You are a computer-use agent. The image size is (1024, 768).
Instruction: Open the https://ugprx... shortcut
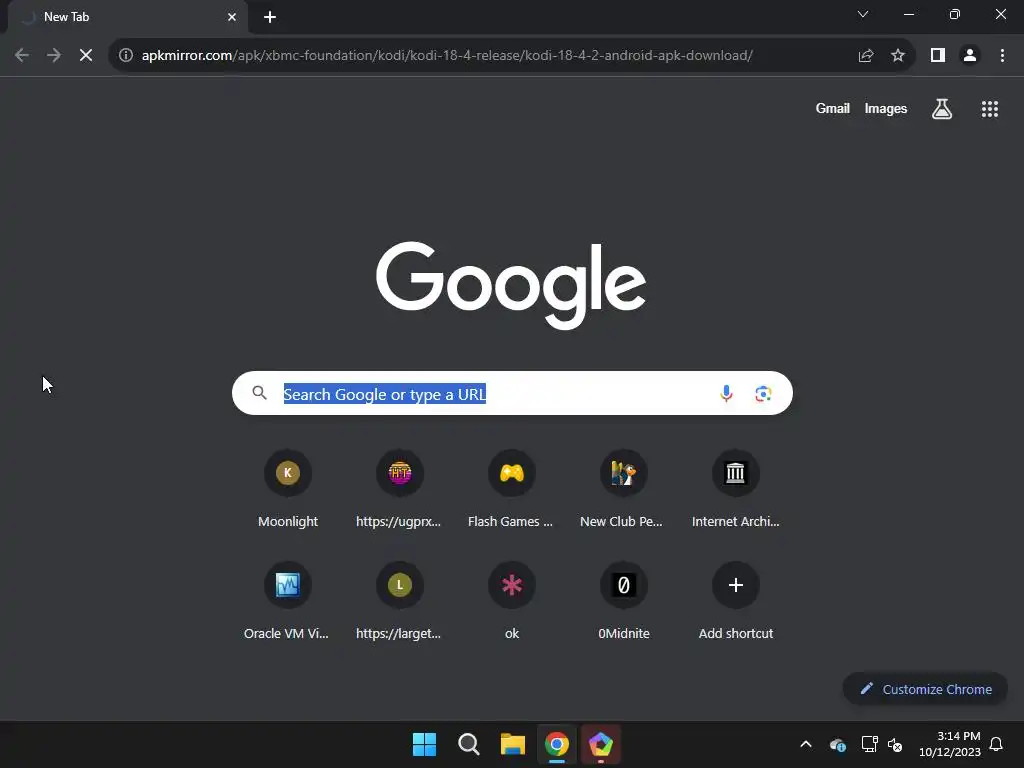point(400,489)
